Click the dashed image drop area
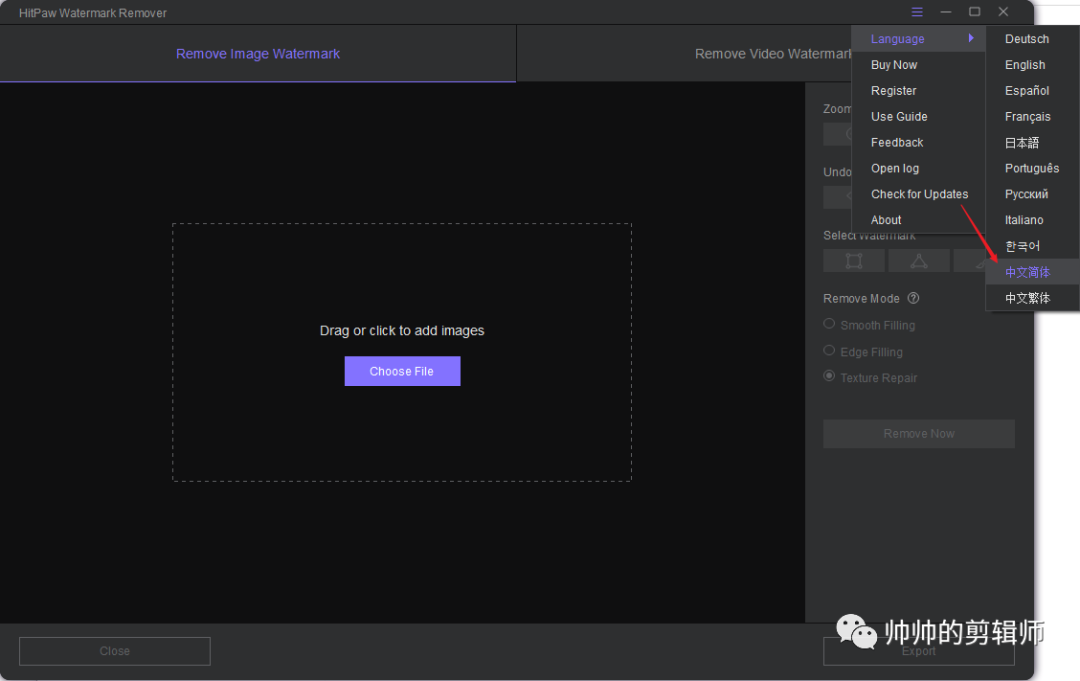The image size is (1080, 681). coord(402,352)
